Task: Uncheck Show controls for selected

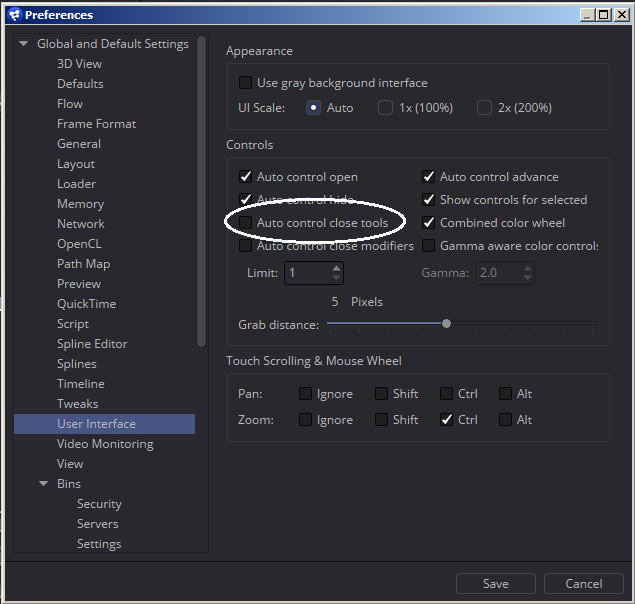Action: click(x=428, y=199)
